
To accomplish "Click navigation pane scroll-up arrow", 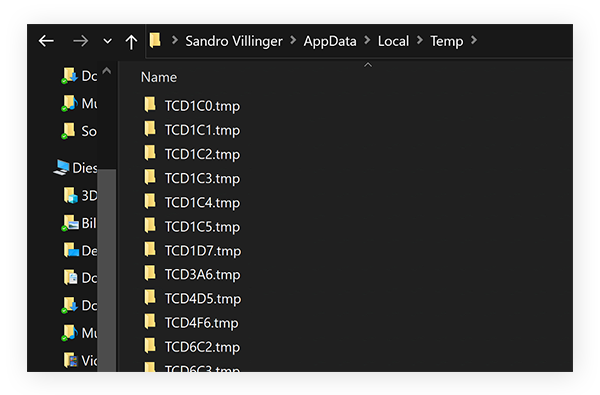I will pyautogui.click(x=107, y=71).
